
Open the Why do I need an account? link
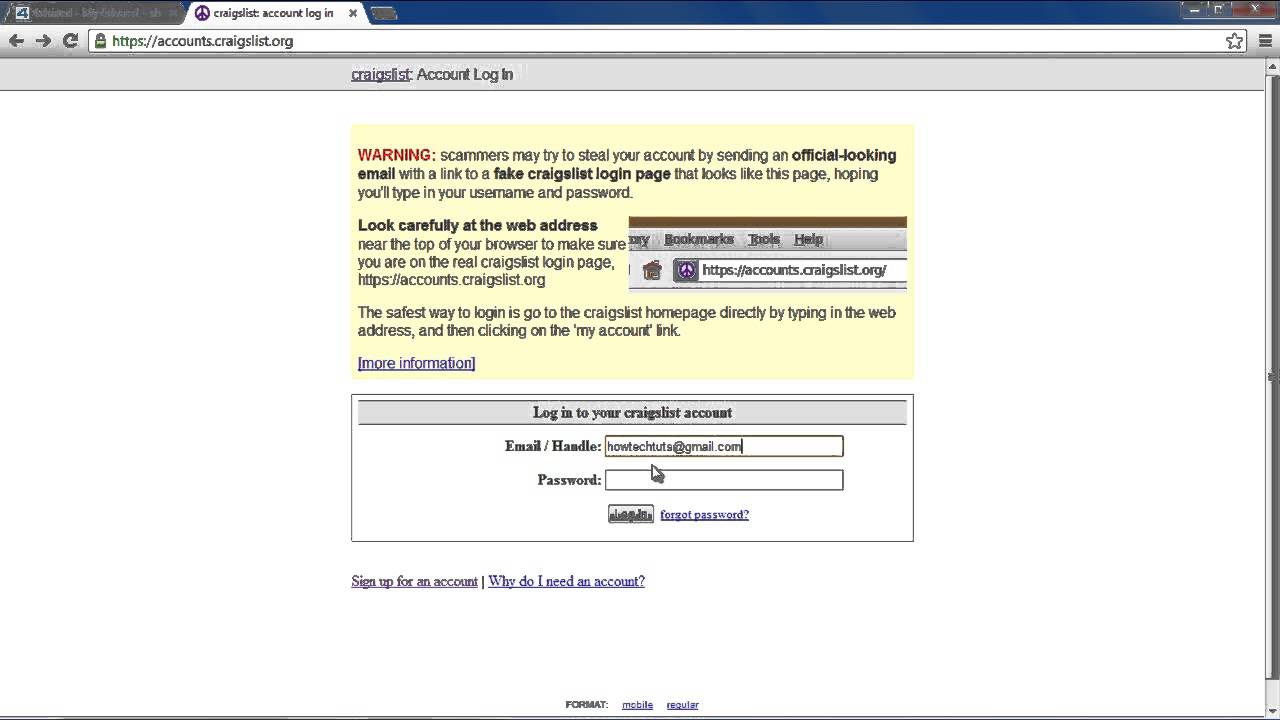tap(566, 581)
